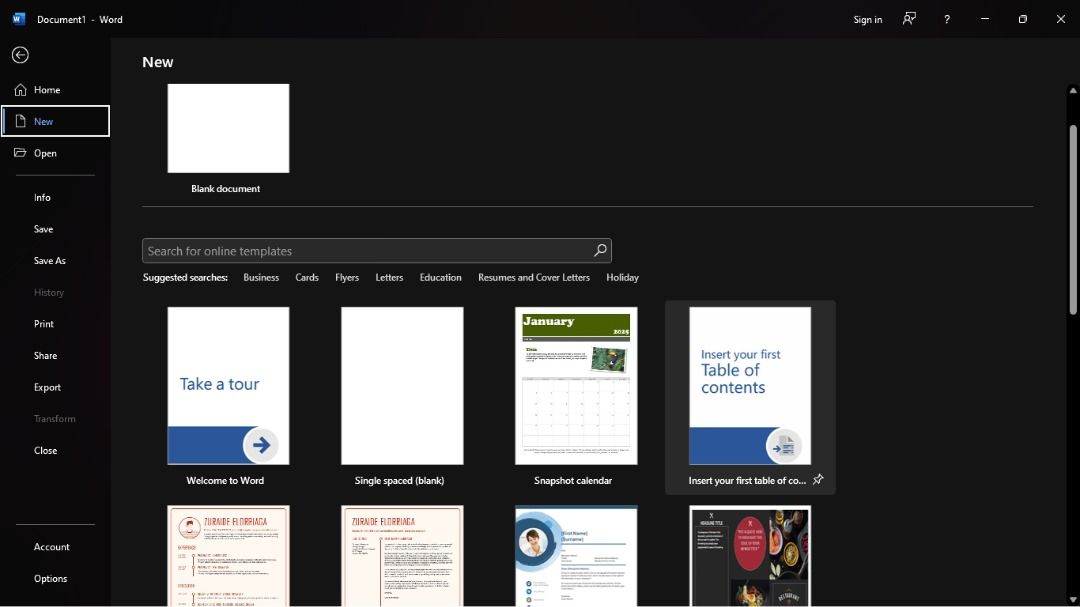Image resolution: width=1080 pixels, height=607 pixels.
Task: Open Word Options
Action: coord(50,579)
